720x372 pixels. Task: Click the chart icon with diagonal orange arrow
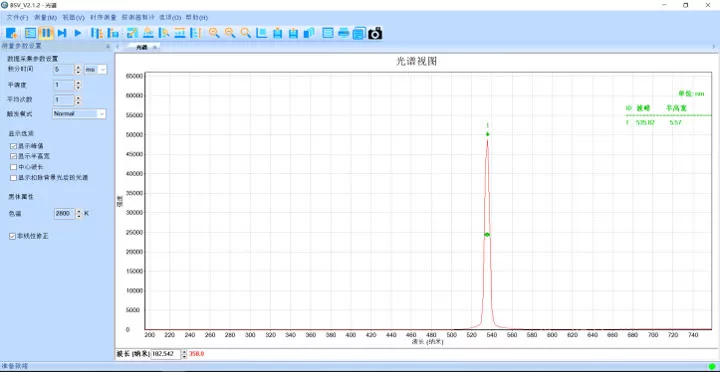[132, 33]
